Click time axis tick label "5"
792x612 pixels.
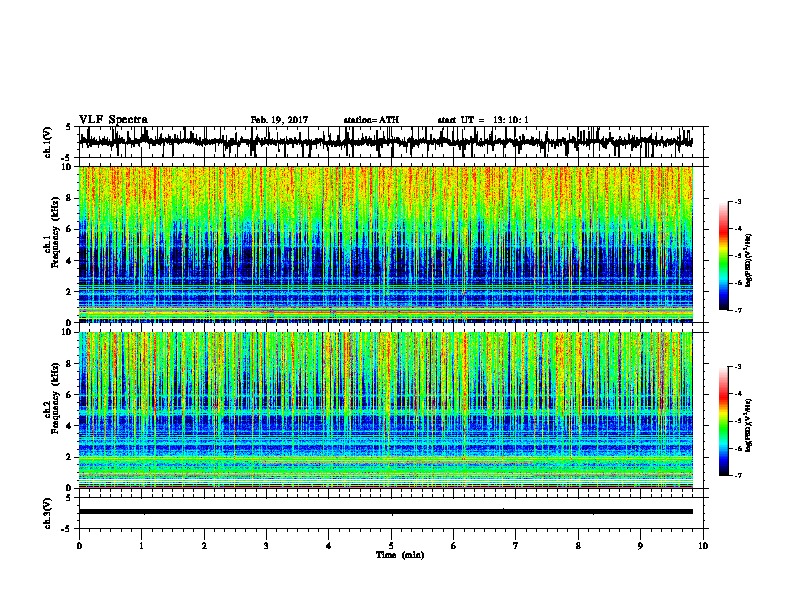tap(391, 546)
